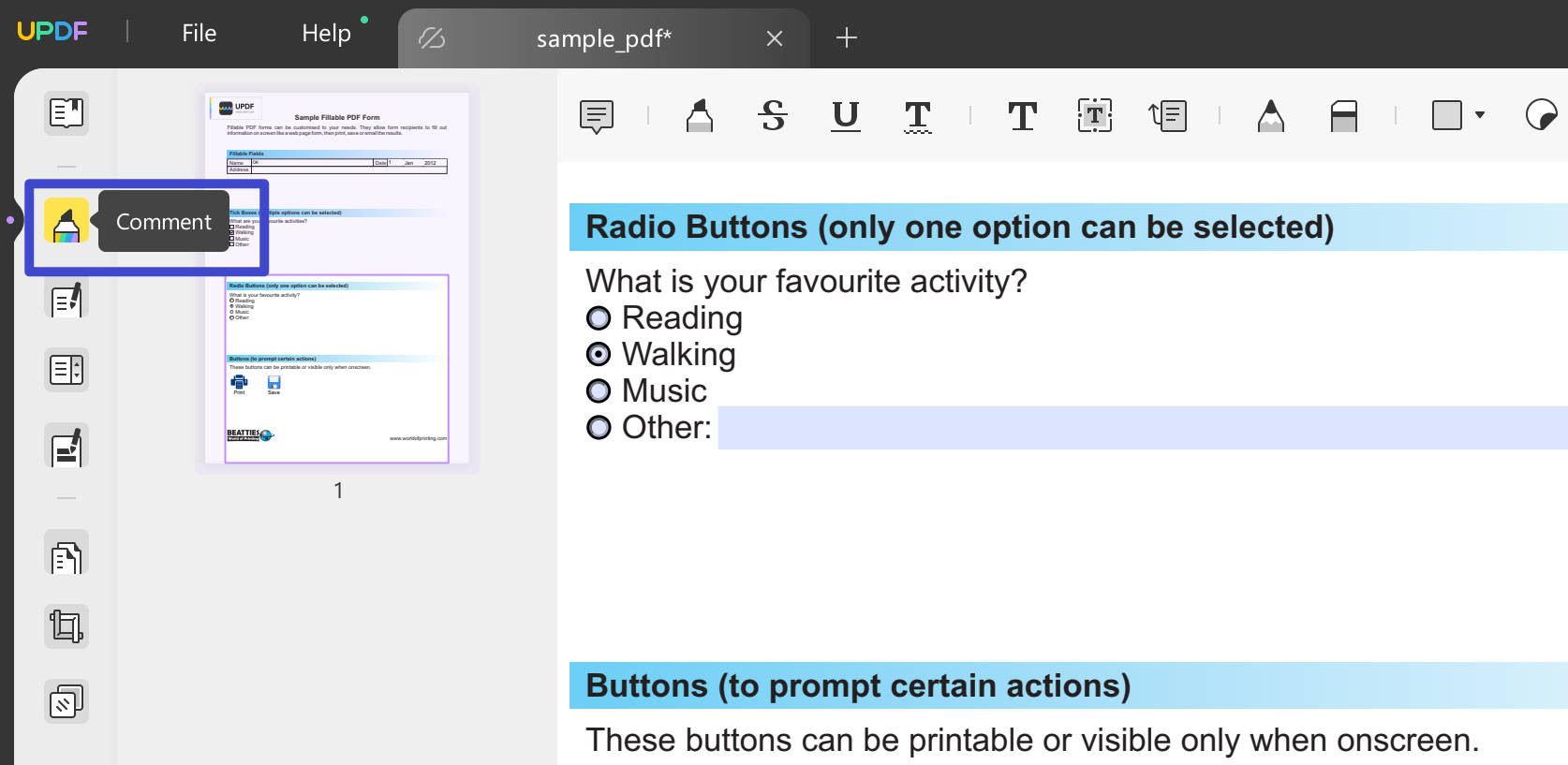The height and width of the screenshot is (765, 1568).
Task: Select the eraser tool
Action: click(1344, 116)
